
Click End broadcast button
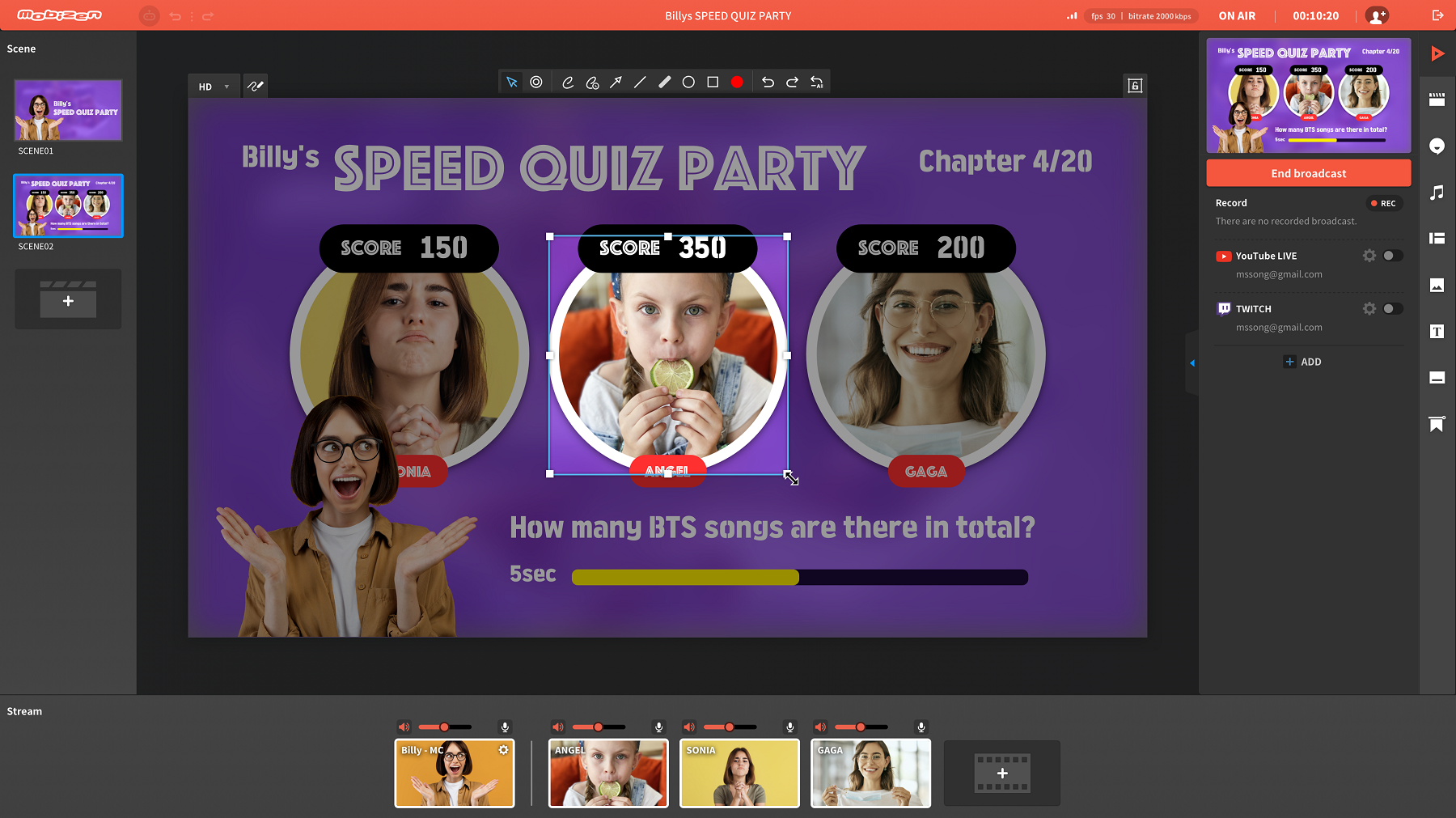click(x=1308, y=173)
